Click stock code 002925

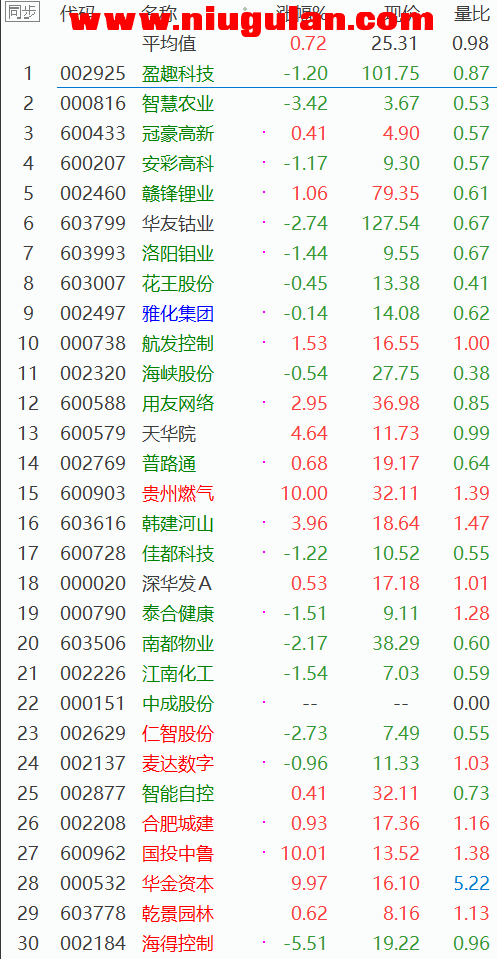pos(93,73)
